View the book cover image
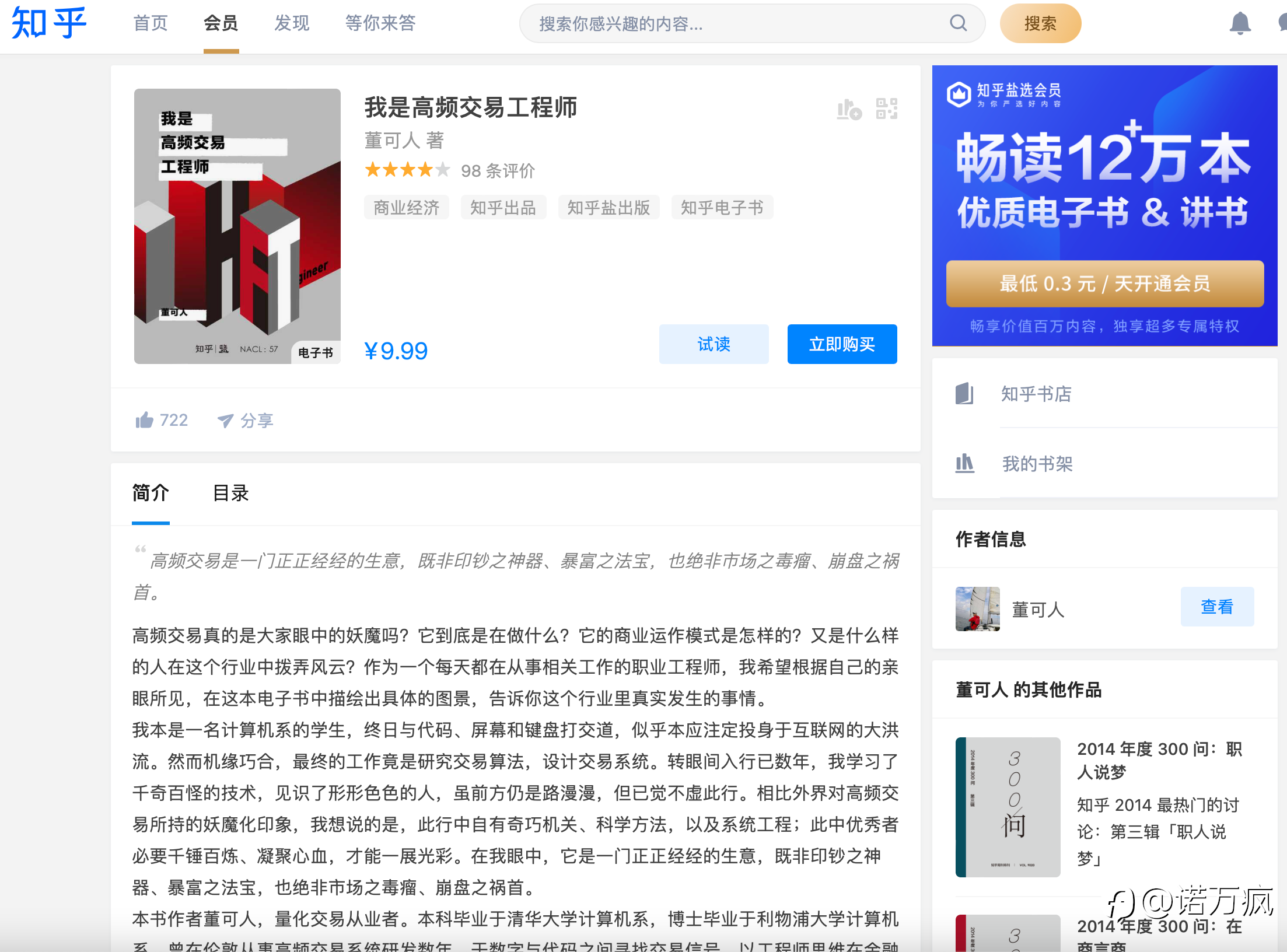 pyautogui.click(x=237, y=226)
